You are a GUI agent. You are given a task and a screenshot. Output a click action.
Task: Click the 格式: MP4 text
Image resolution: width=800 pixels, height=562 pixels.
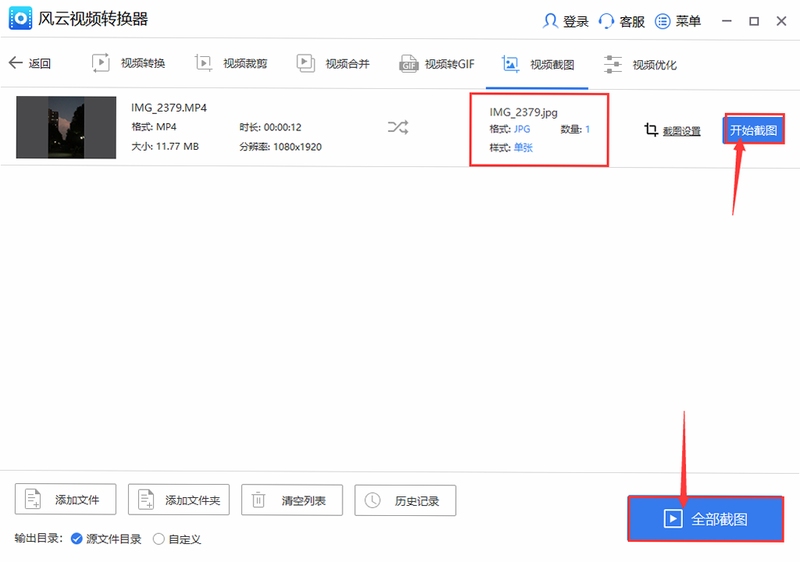click(x=154, y=126)
